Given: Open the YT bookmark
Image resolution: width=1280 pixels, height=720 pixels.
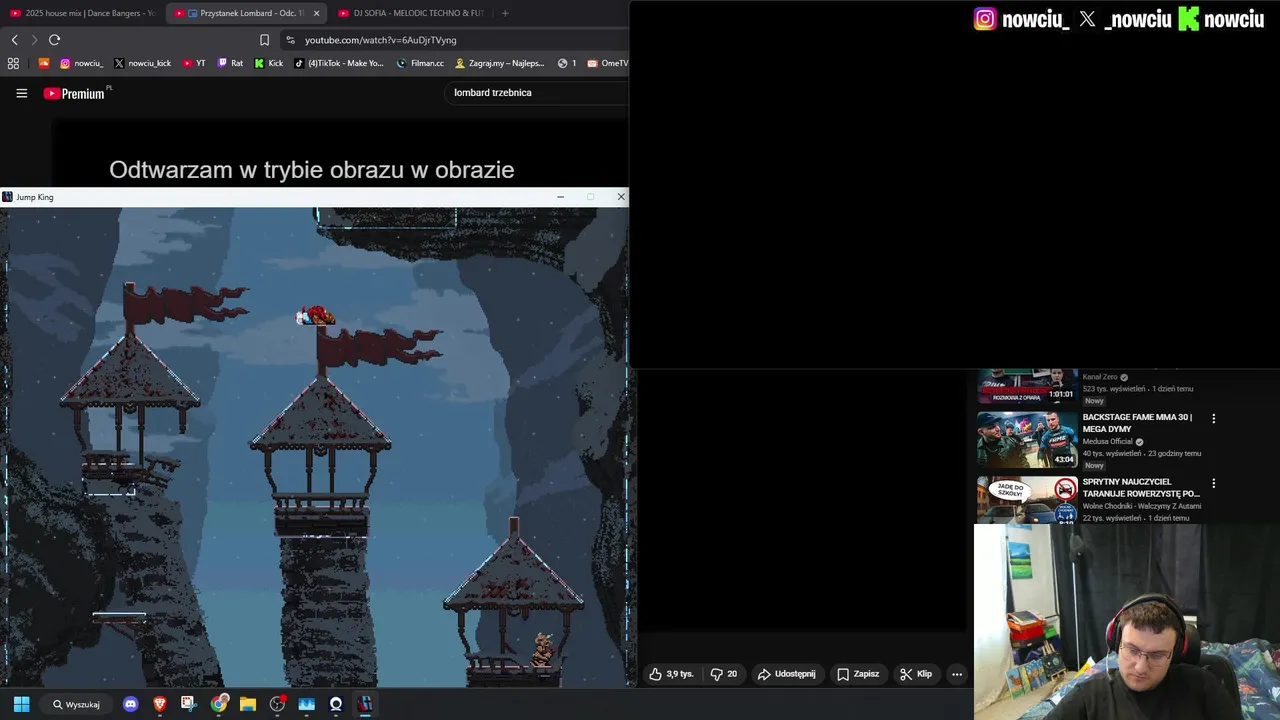Looking at the screenshot, I should (x=194, y=63).
